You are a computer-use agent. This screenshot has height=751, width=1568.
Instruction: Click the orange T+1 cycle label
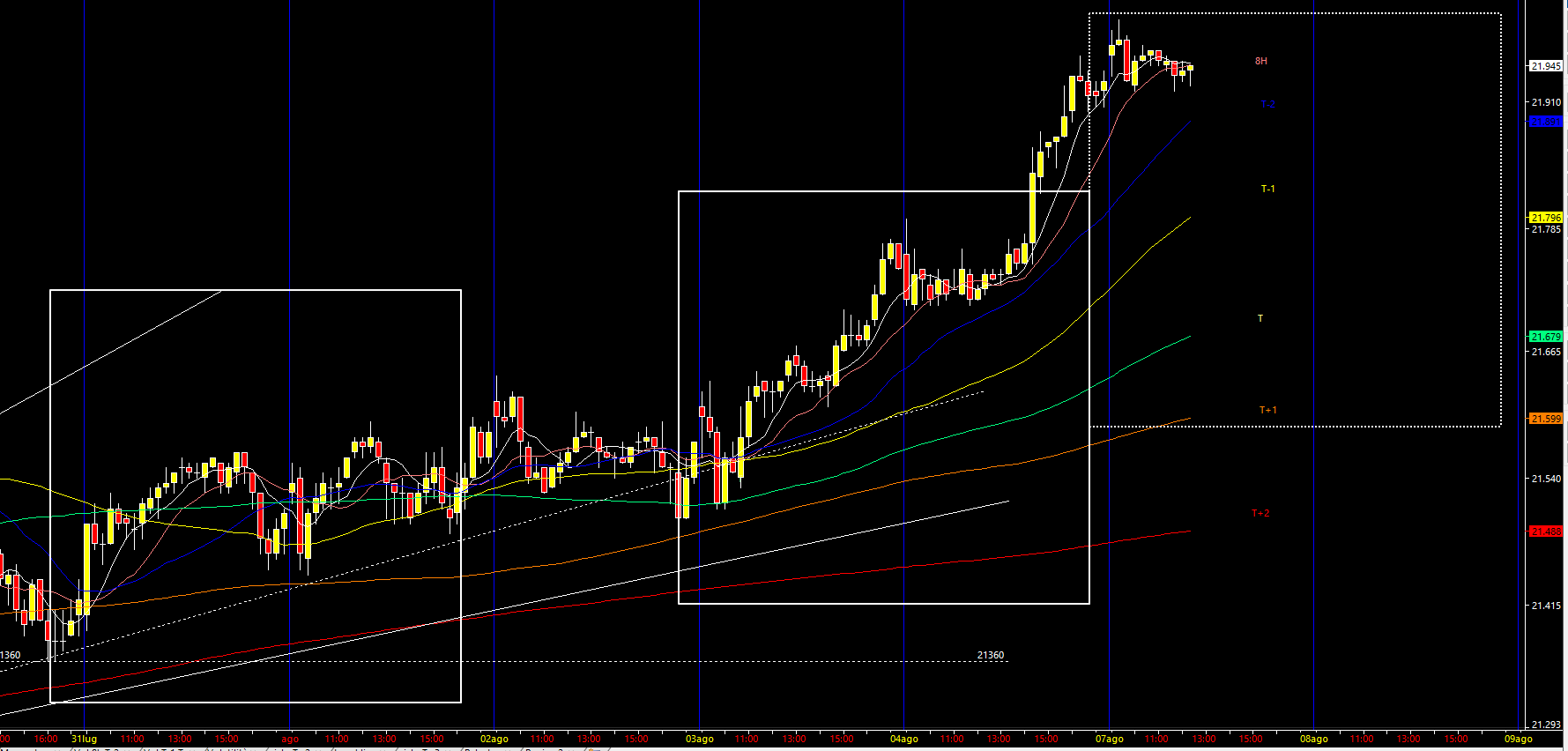pyautogui.click(x=1267, y=410)
